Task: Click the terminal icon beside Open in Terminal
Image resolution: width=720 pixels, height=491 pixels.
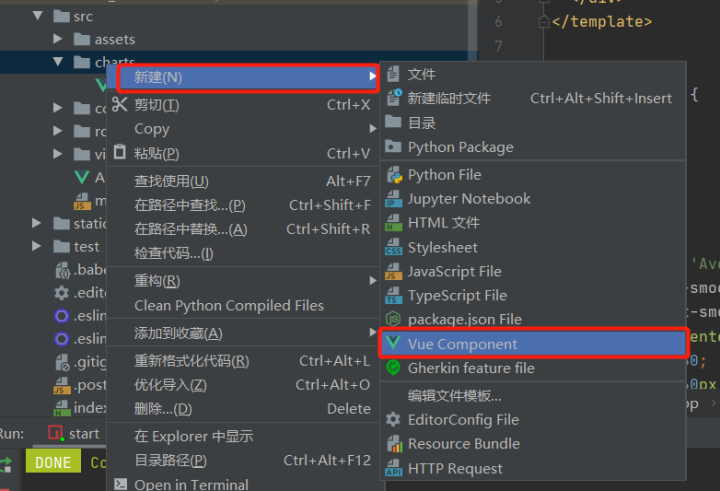Action: (x=120, y=484)
